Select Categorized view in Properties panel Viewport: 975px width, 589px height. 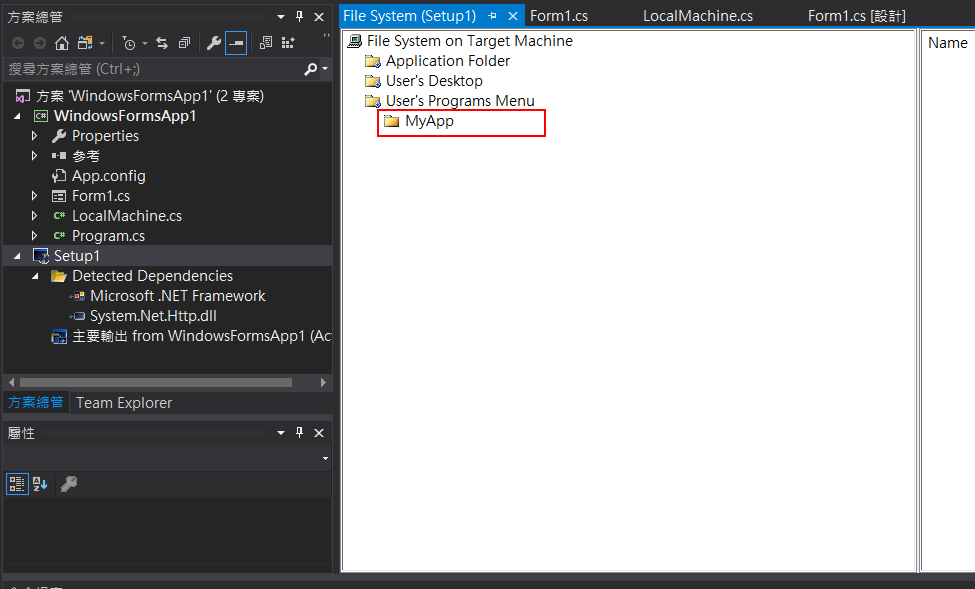[17, 484]
